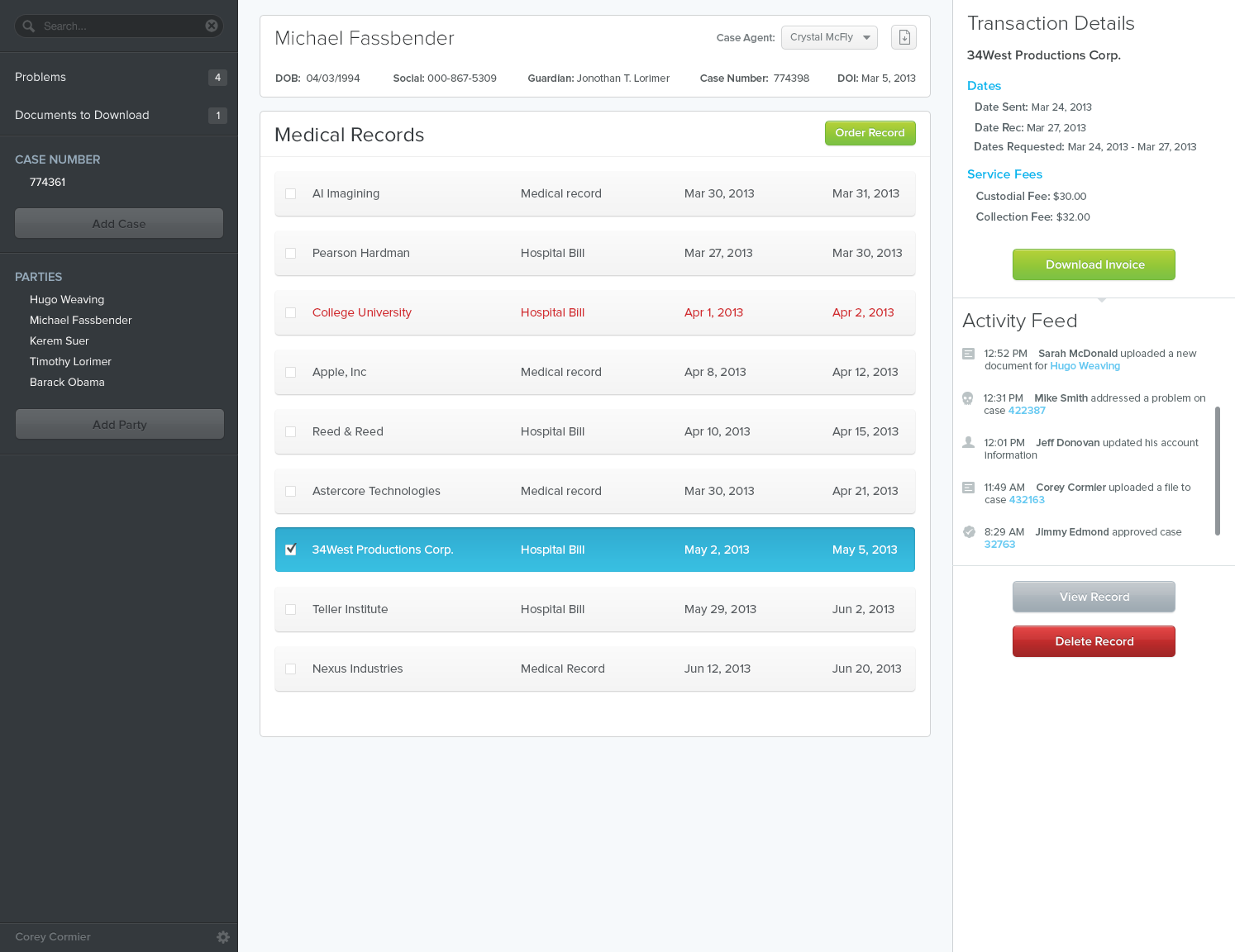1235x952 pixels.
Task: Check the Reed & Reed record checkbox
Action: (x=290, y=431)
